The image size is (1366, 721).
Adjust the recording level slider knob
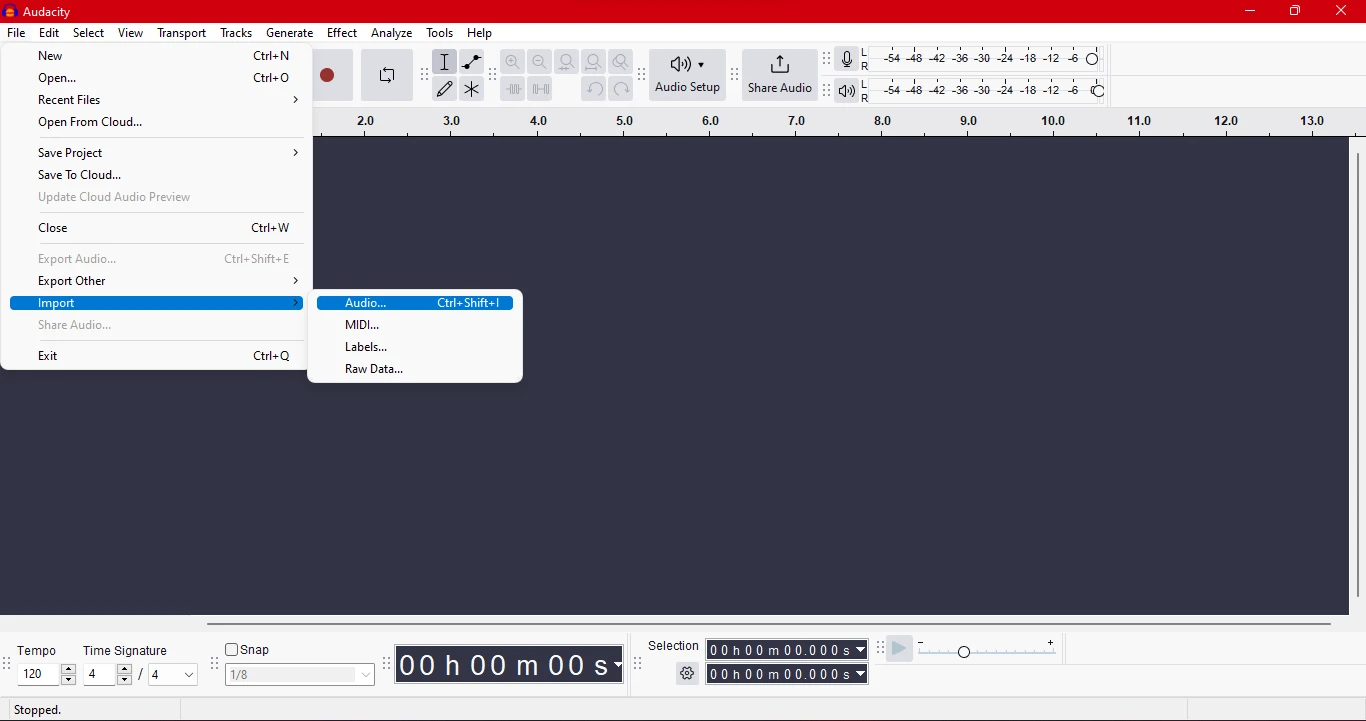pos(1093,60)
